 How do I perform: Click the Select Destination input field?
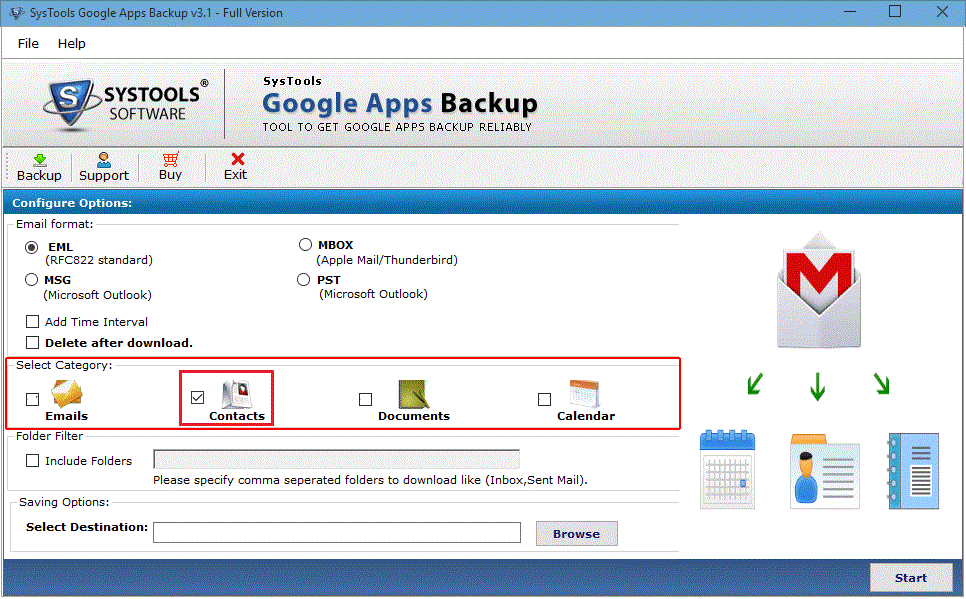[x=335, y=532]
